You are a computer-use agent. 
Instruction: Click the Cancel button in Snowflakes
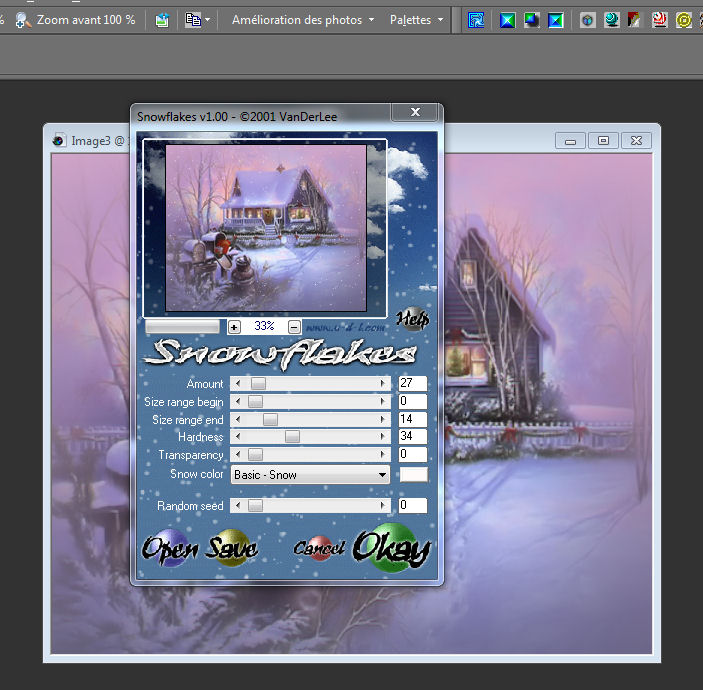(x=319, y=548)
